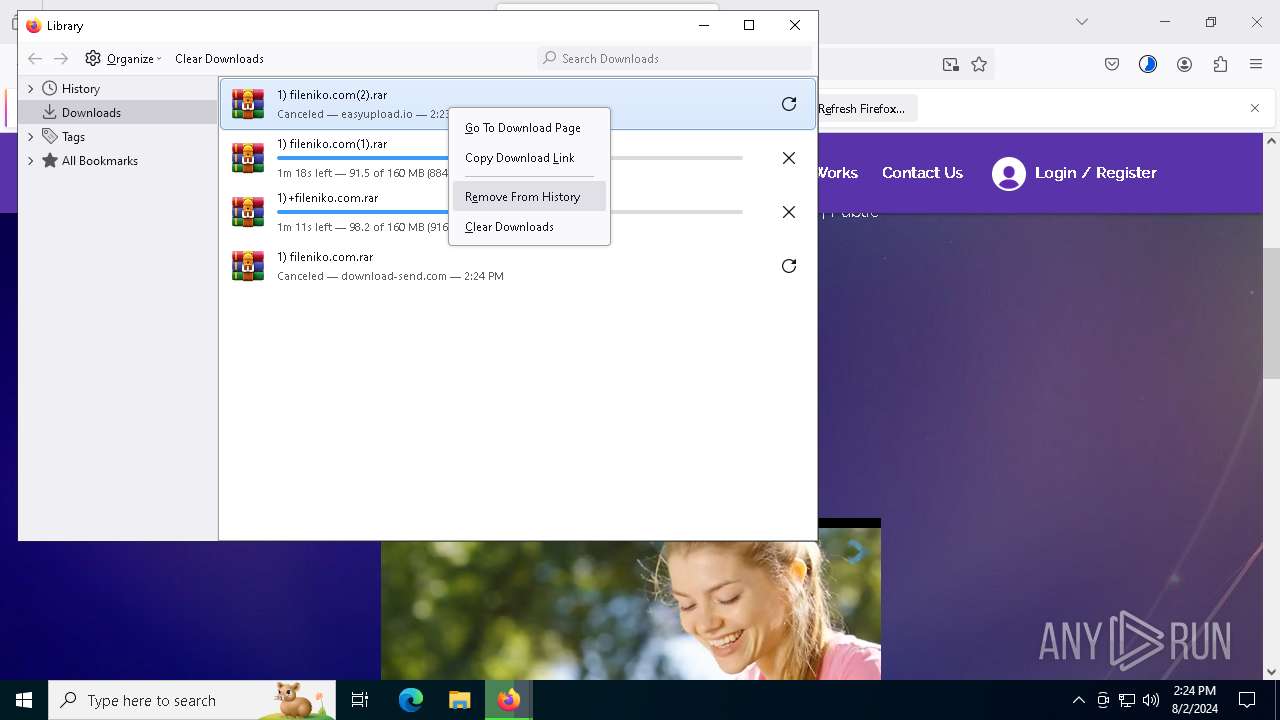Select Tags in Library sidebar
The width and height of the screenshot is (1280, 720).
[x=73, y=137]
